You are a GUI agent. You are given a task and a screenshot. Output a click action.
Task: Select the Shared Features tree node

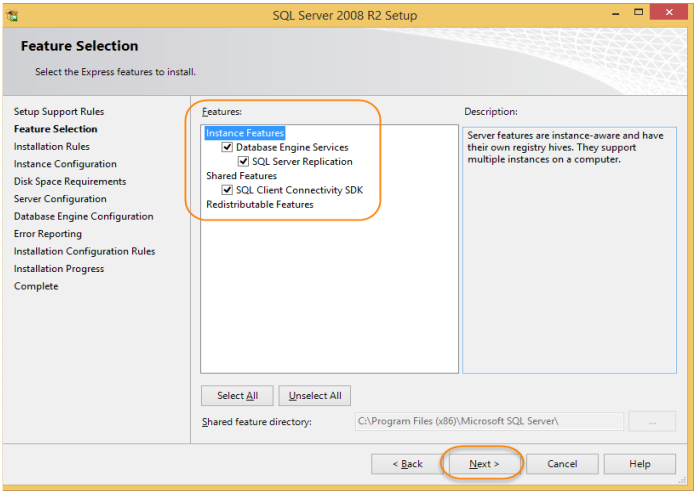pos(241,176)
